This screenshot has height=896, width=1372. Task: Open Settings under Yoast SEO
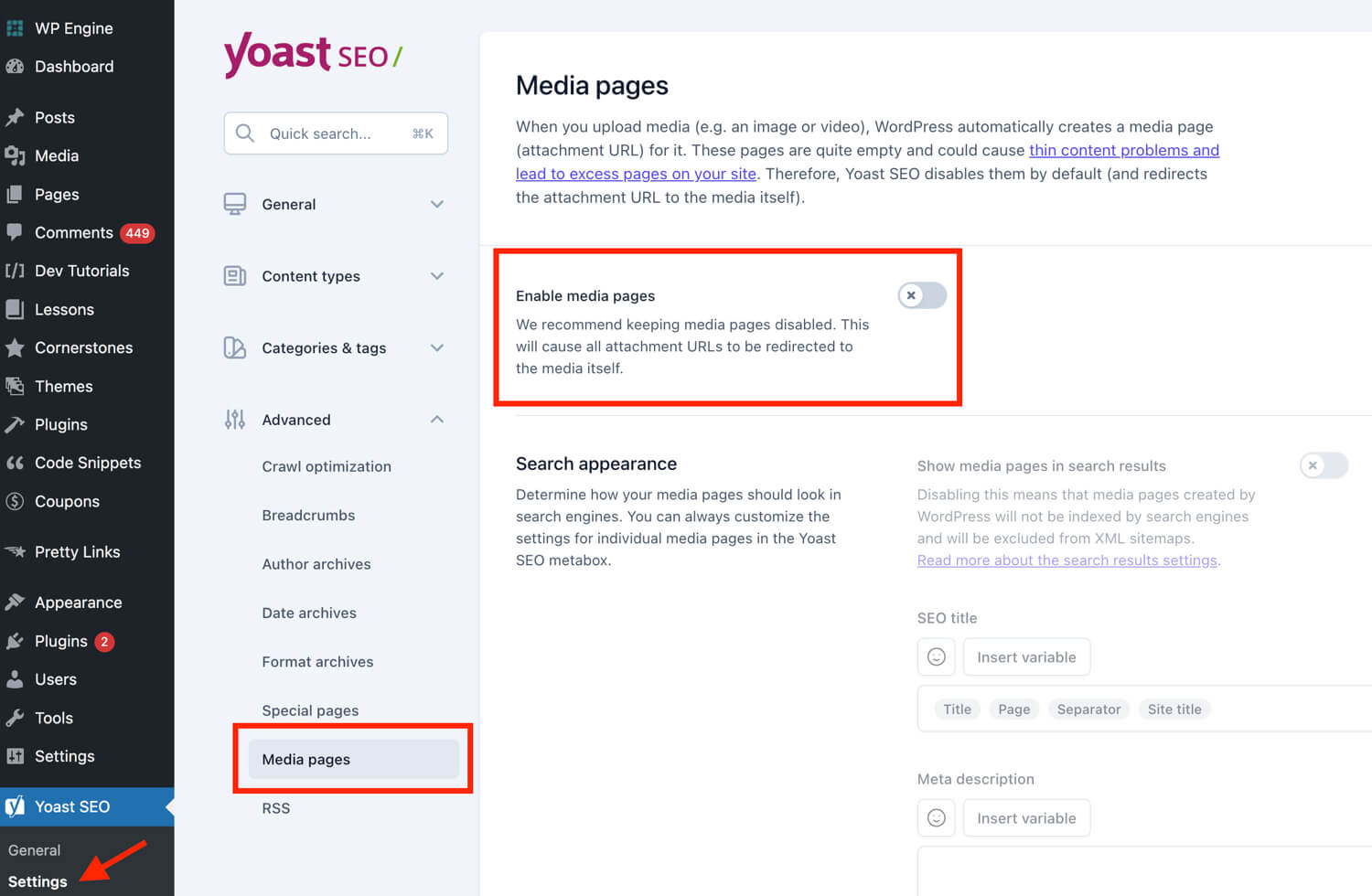pyautogui.click(x=40, y=880)
